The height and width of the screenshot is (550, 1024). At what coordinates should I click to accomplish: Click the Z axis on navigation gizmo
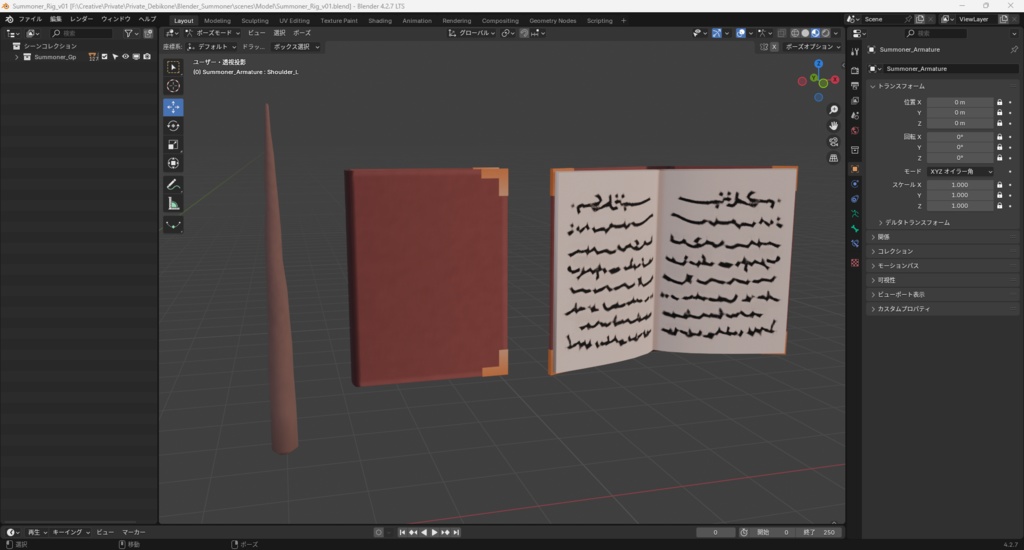(818, 64)
